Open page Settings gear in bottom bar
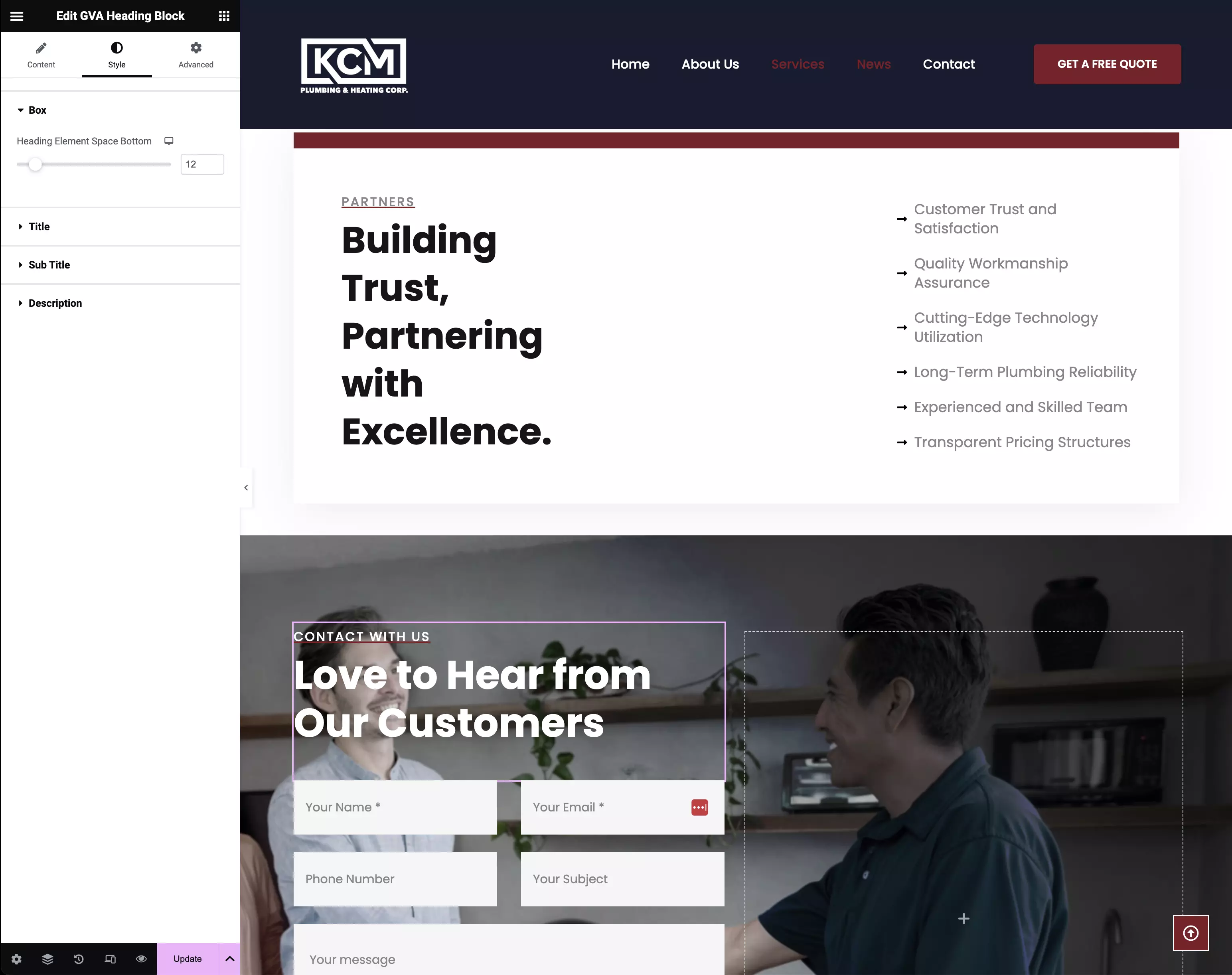This screenshot has height=975, width=1232. click(x=16, y=959)
